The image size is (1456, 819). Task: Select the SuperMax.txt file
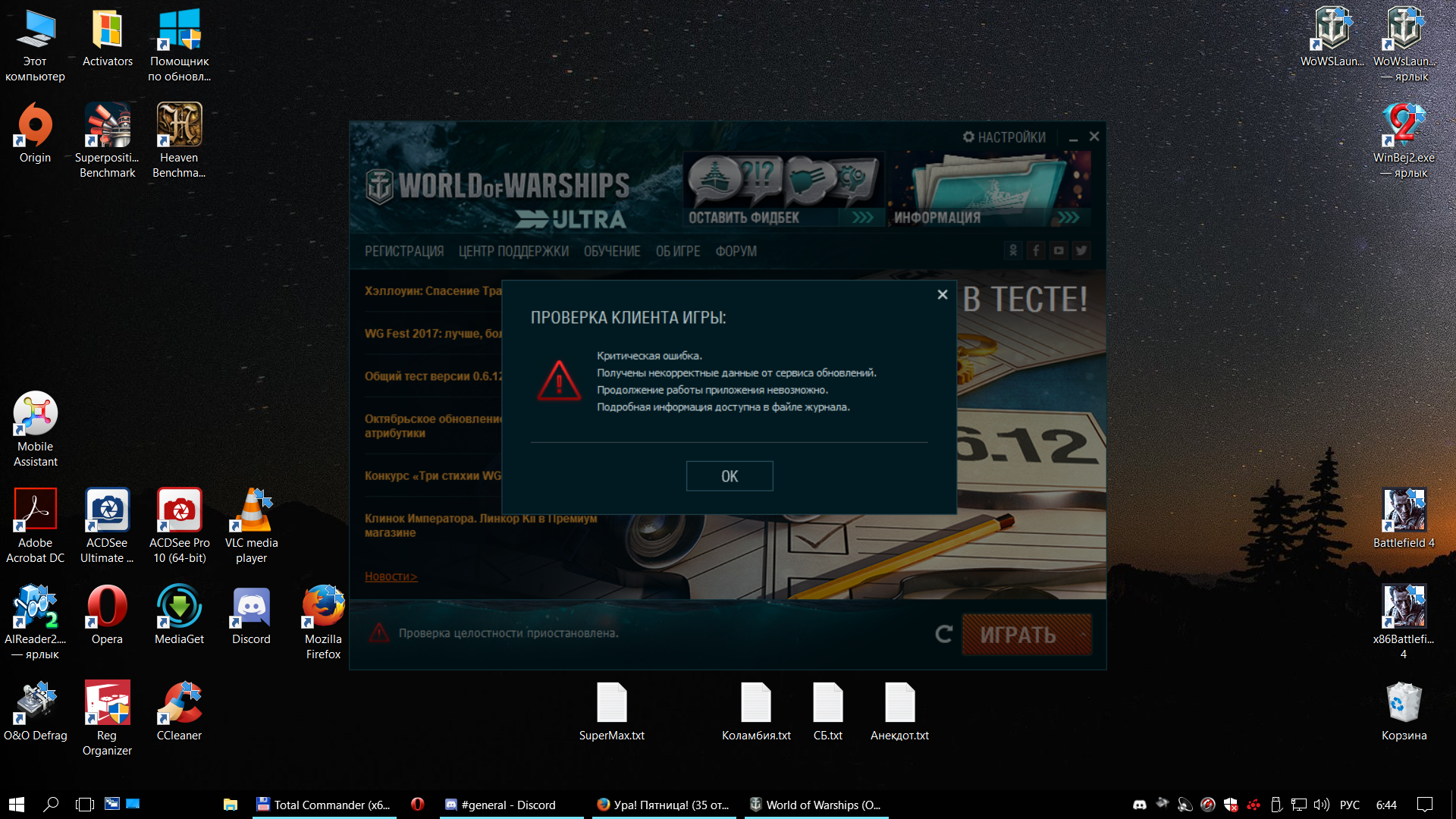point(612,711)
